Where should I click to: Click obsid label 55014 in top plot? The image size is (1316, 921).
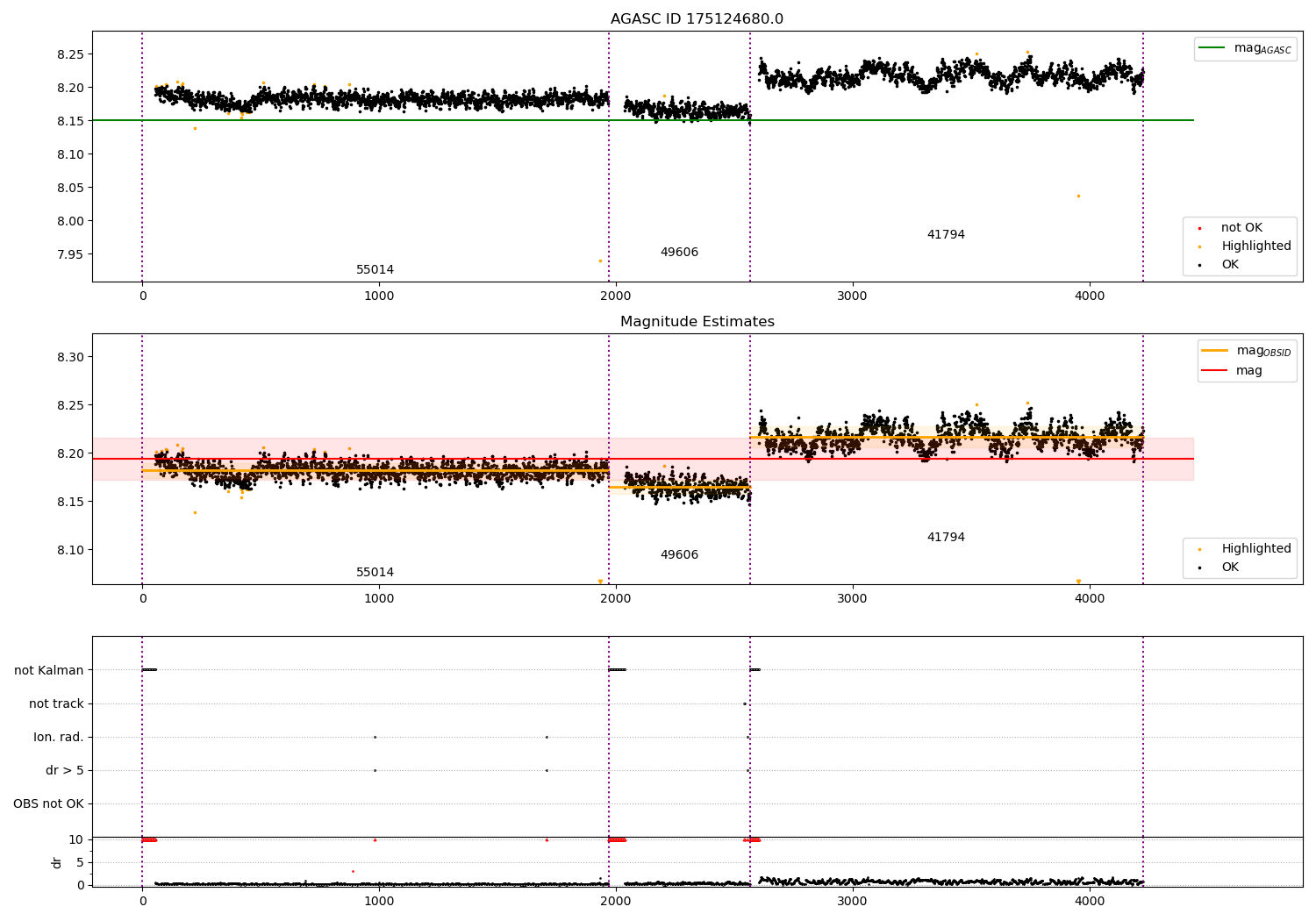375,270
